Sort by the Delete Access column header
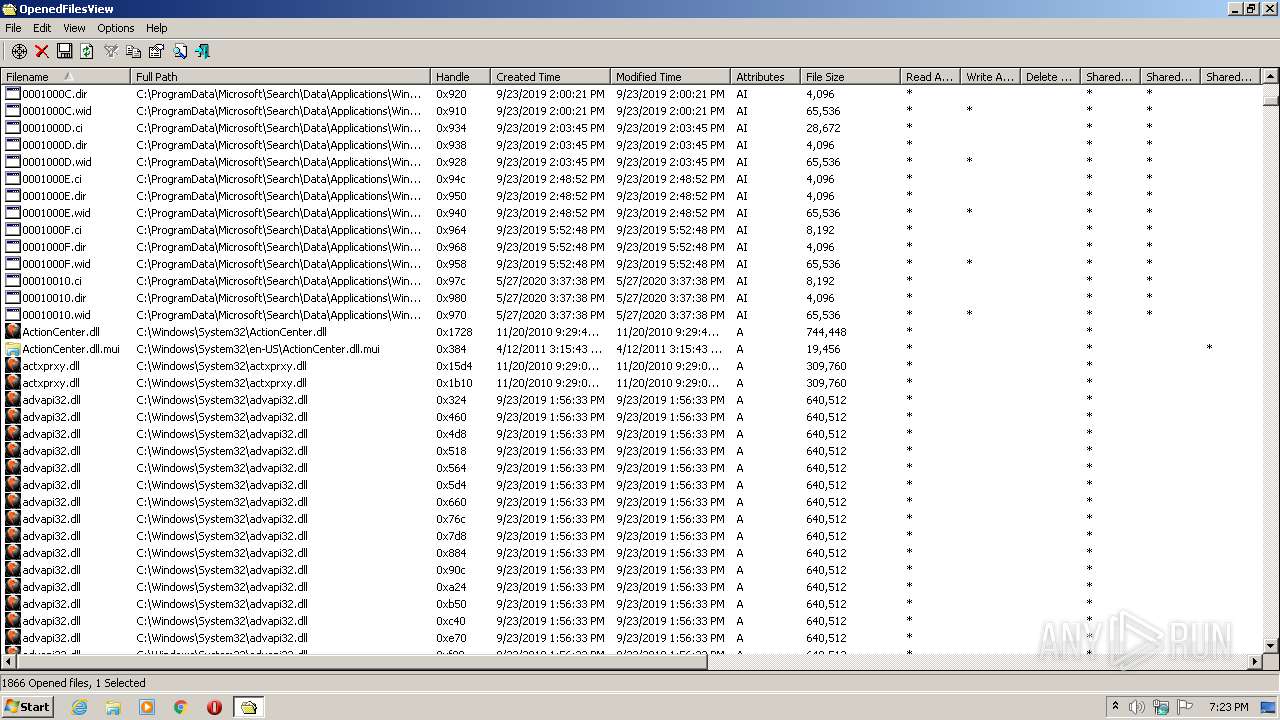 [x=1050, y=76]
